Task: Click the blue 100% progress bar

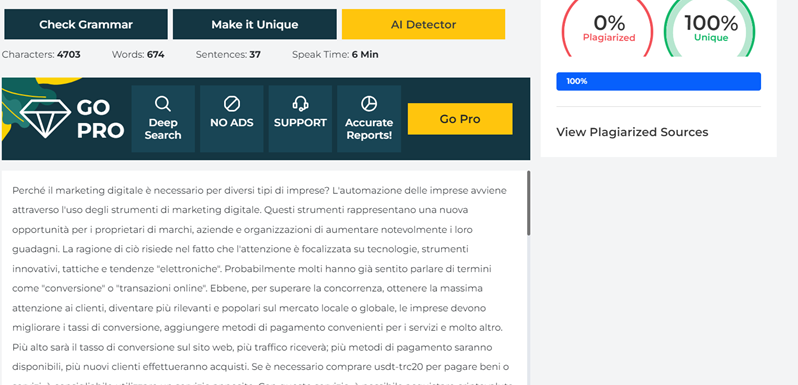Action: click(659, 81)
